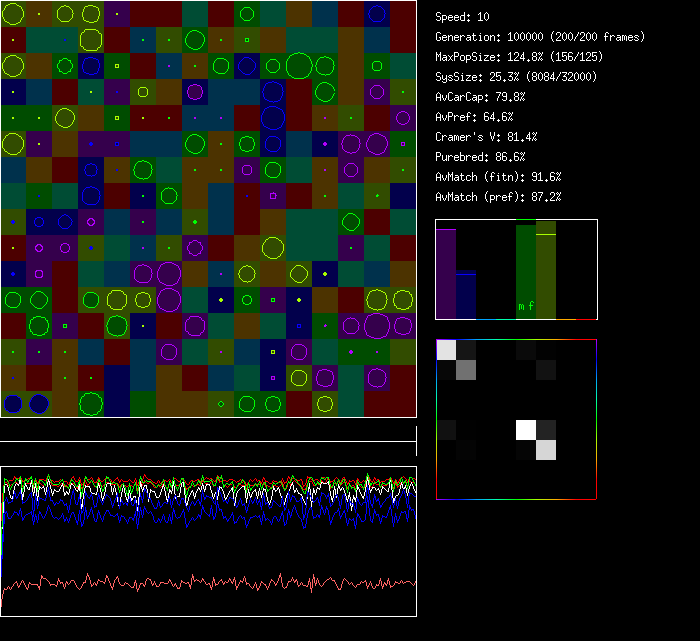
Task: Select the purple circle in the bottom-right area of the last column's second-to-last row
Action: 376,378
